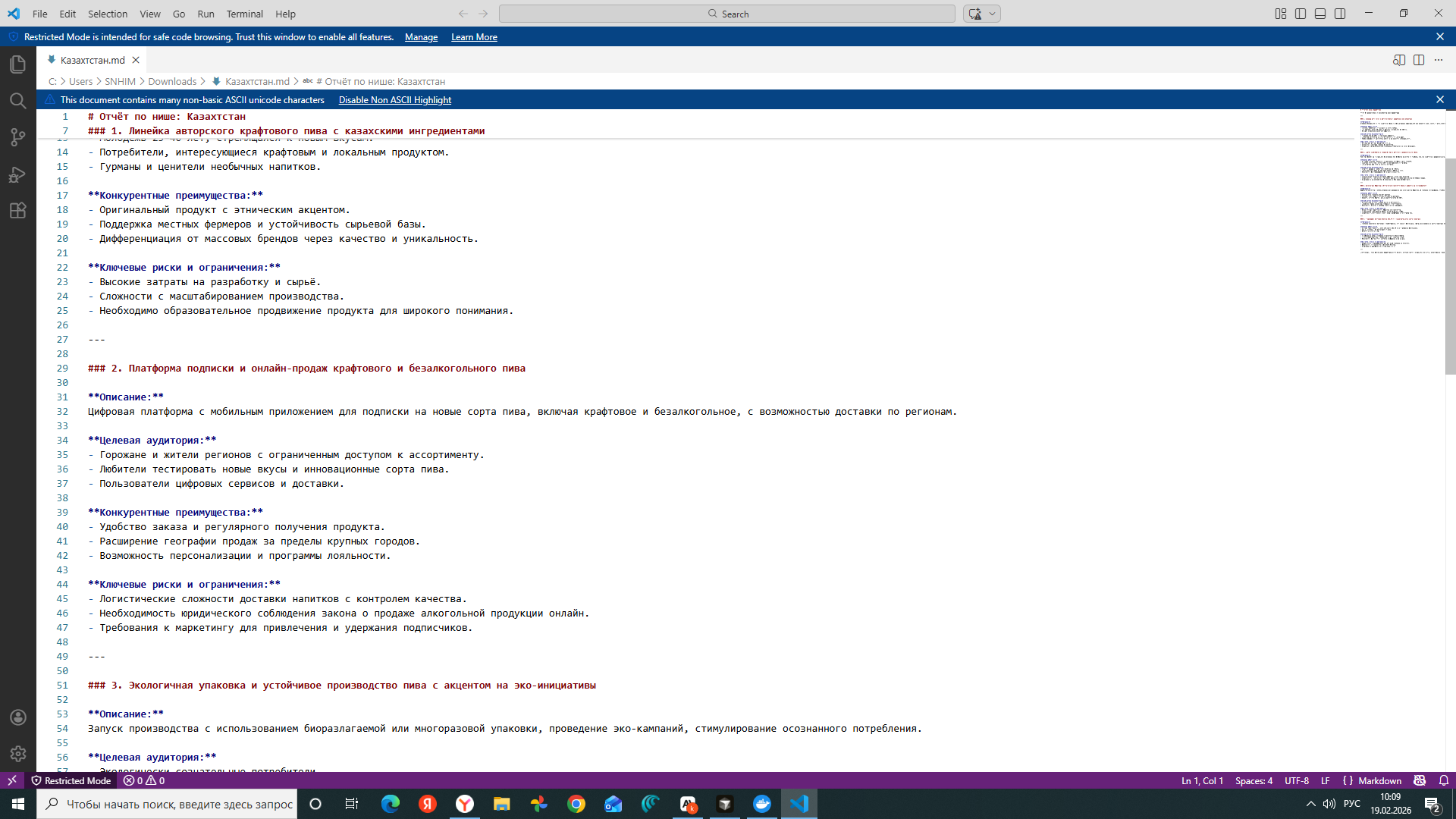Open the Help menu
1456x819 pixels.
click(285, 14)
